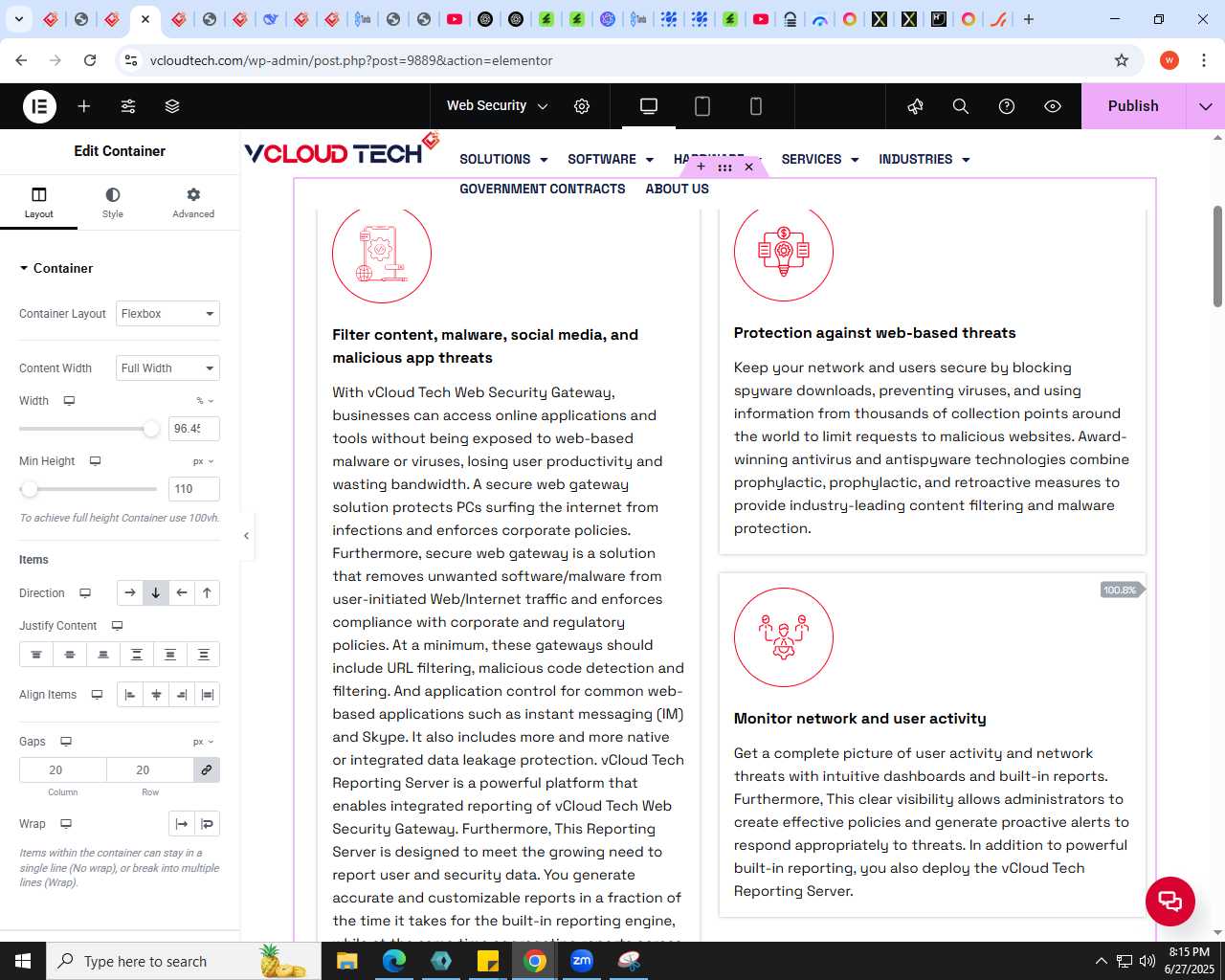Set Align Items to Start
Screen dimensions: 1225x980
(130, 695)
